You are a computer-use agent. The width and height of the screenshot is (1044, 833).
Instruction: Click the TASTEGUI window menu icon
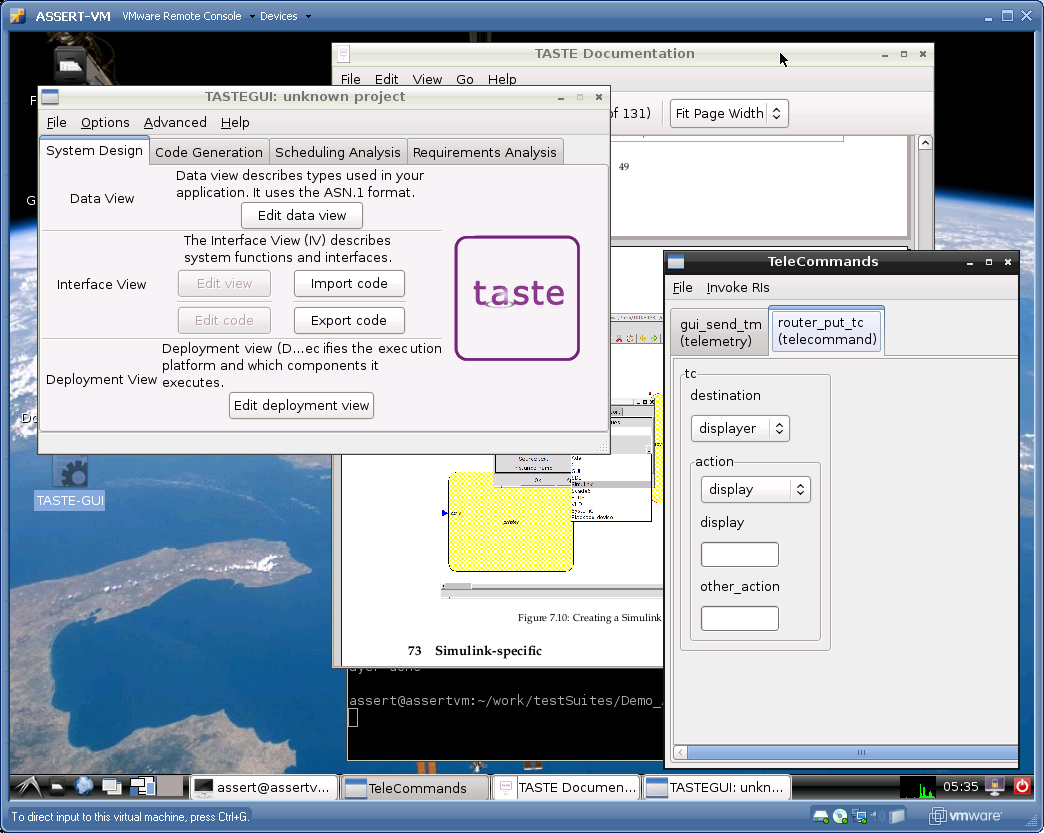(51, 97)
